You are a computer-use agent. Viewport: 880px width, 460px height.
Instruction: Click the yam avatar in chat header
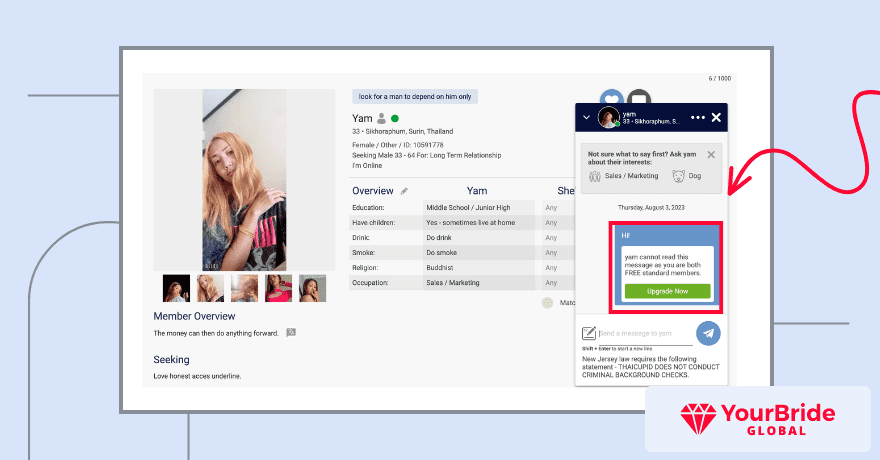[608, 117]
